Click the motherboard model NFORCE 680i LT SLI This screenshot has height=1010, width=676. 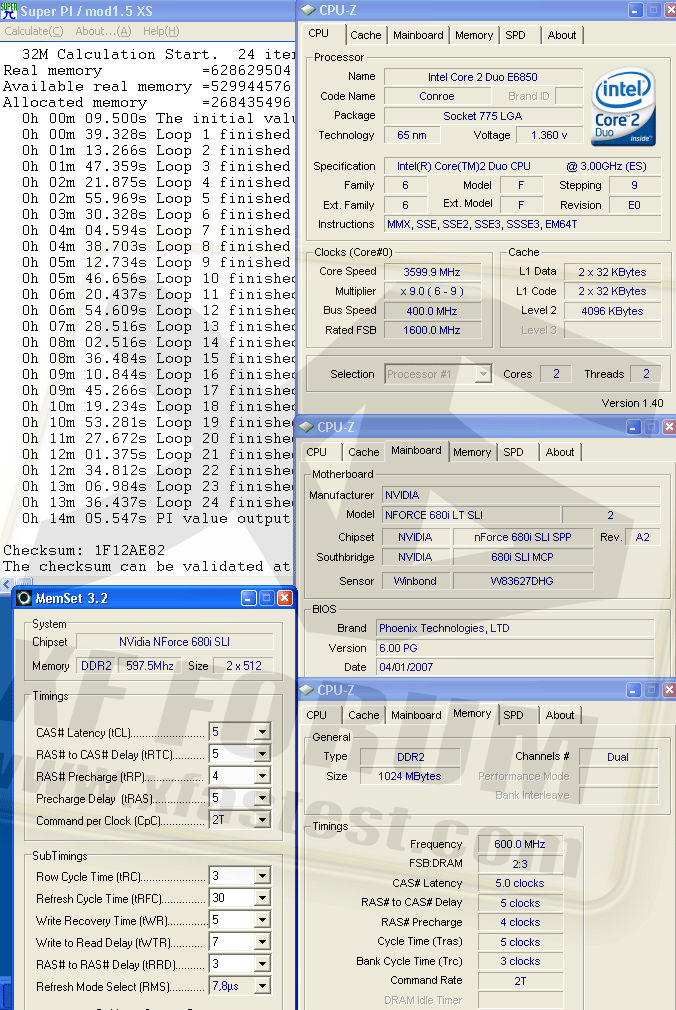470,515
